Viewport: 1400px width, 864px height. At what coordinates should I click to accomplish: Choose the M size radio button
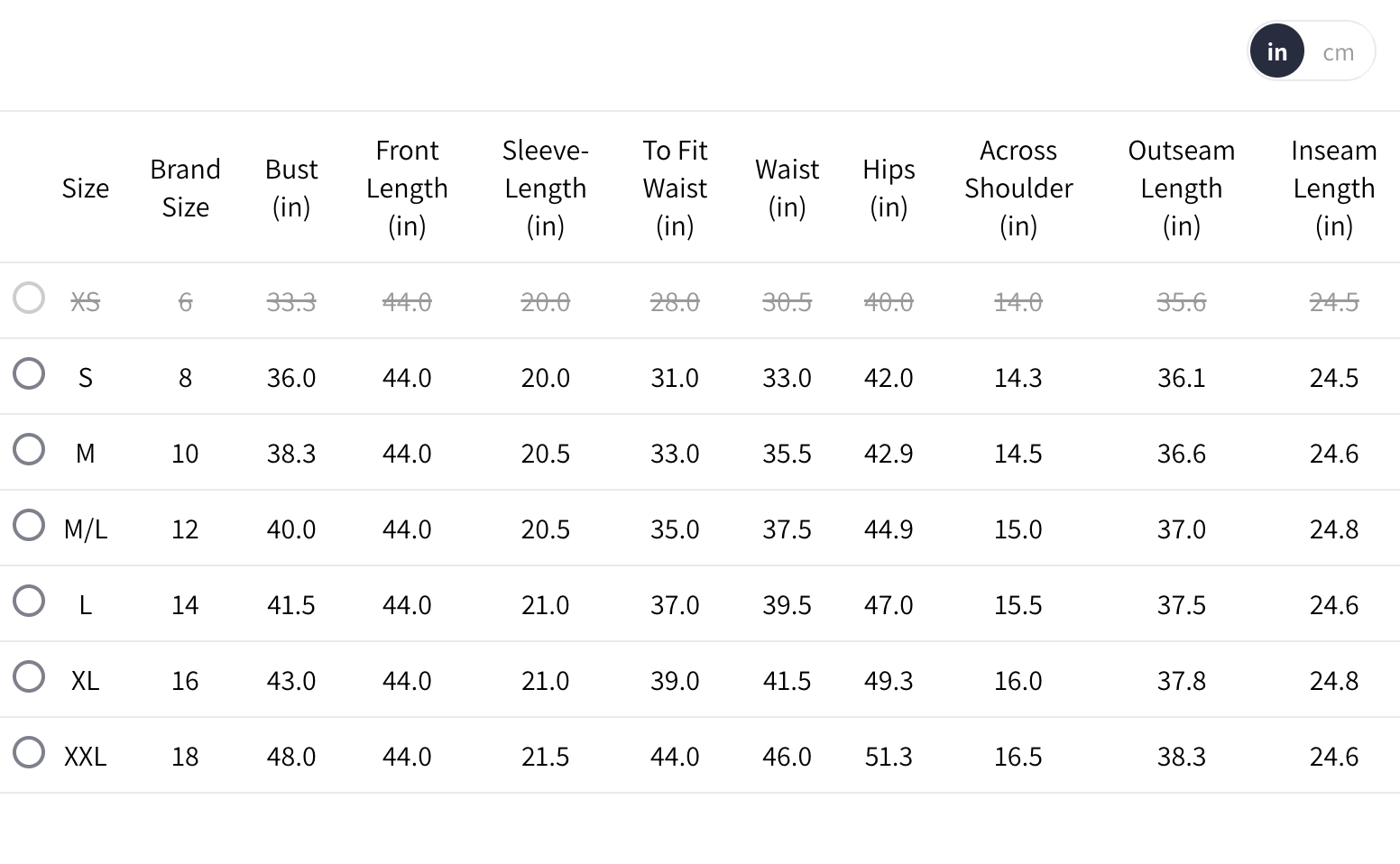tap(29, 449)
